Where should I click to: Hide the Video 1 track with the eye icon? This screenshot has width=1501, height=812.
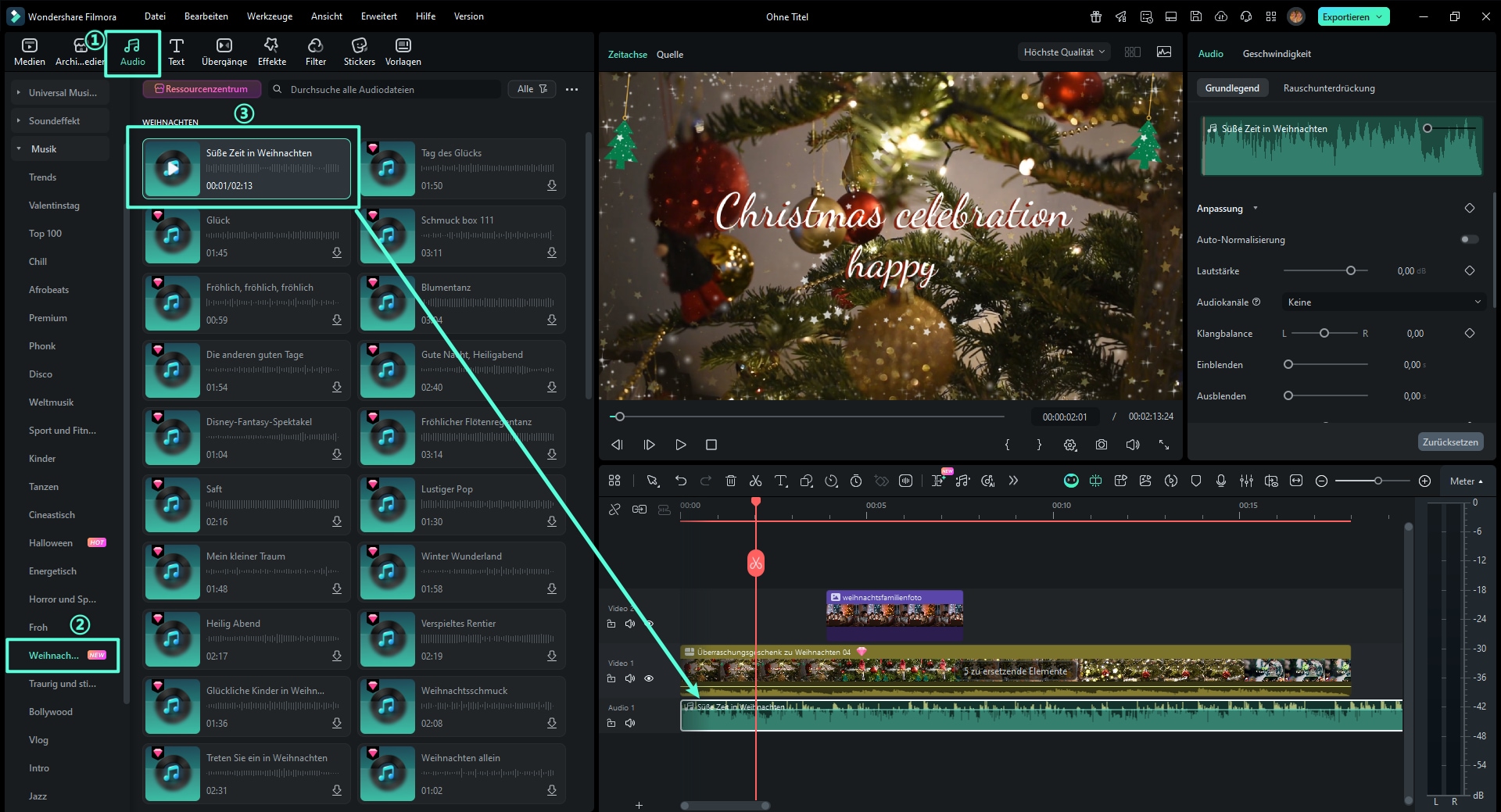tap(649, 678)
